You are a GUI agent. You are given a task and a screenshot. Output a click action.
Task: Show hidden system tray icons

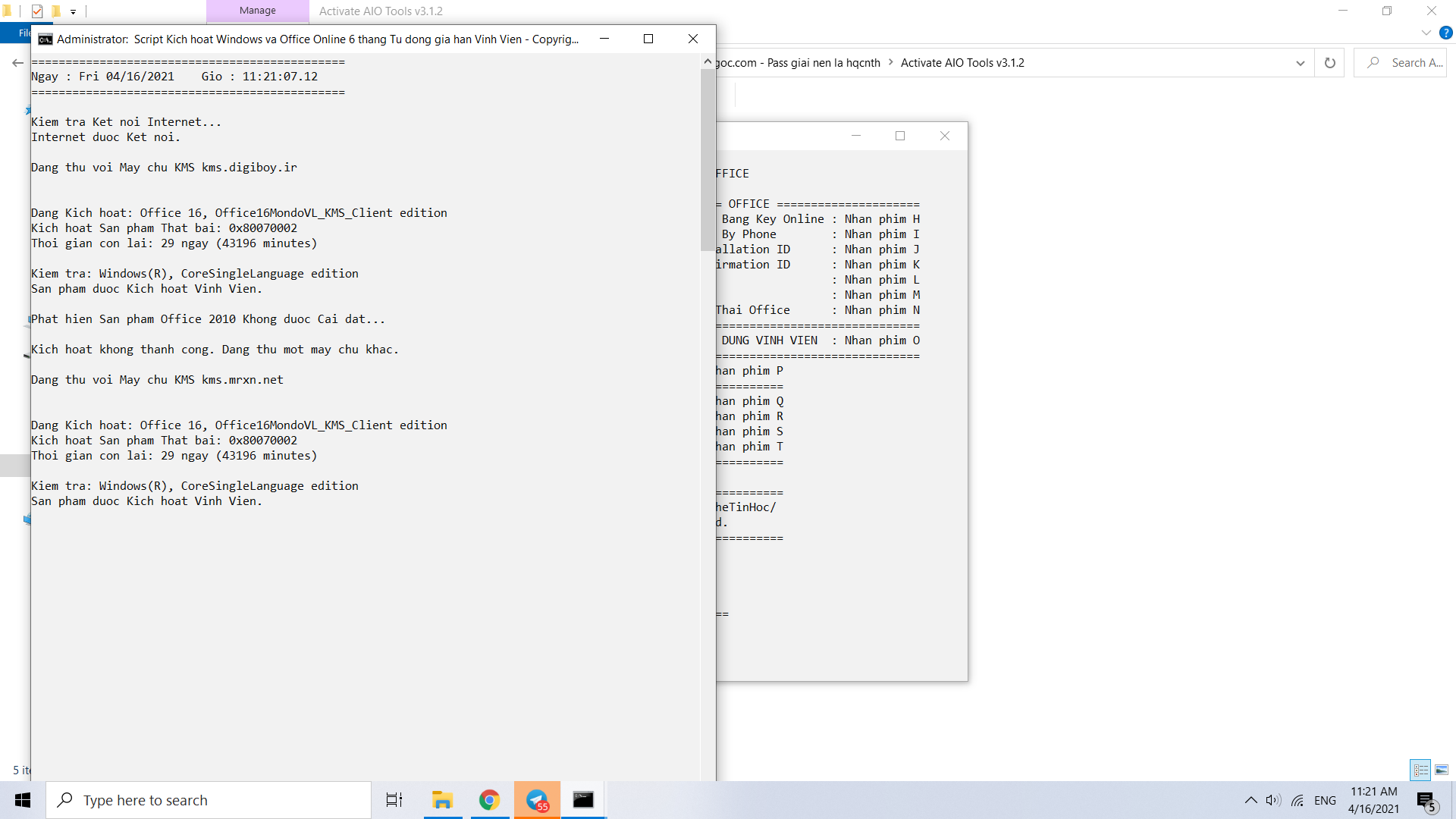(1251, 800)
